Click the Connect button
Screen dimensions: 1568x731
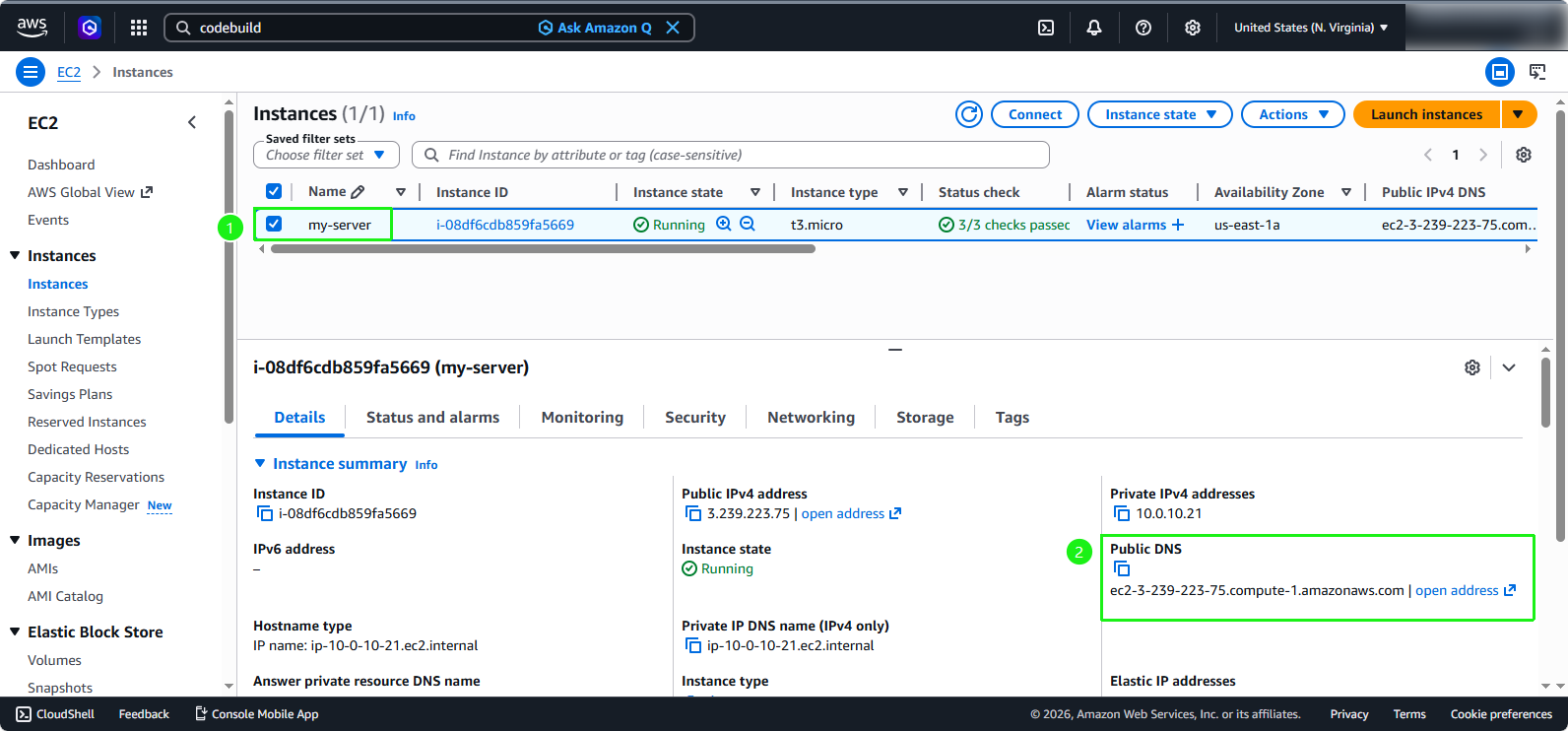click(1035, 114)
